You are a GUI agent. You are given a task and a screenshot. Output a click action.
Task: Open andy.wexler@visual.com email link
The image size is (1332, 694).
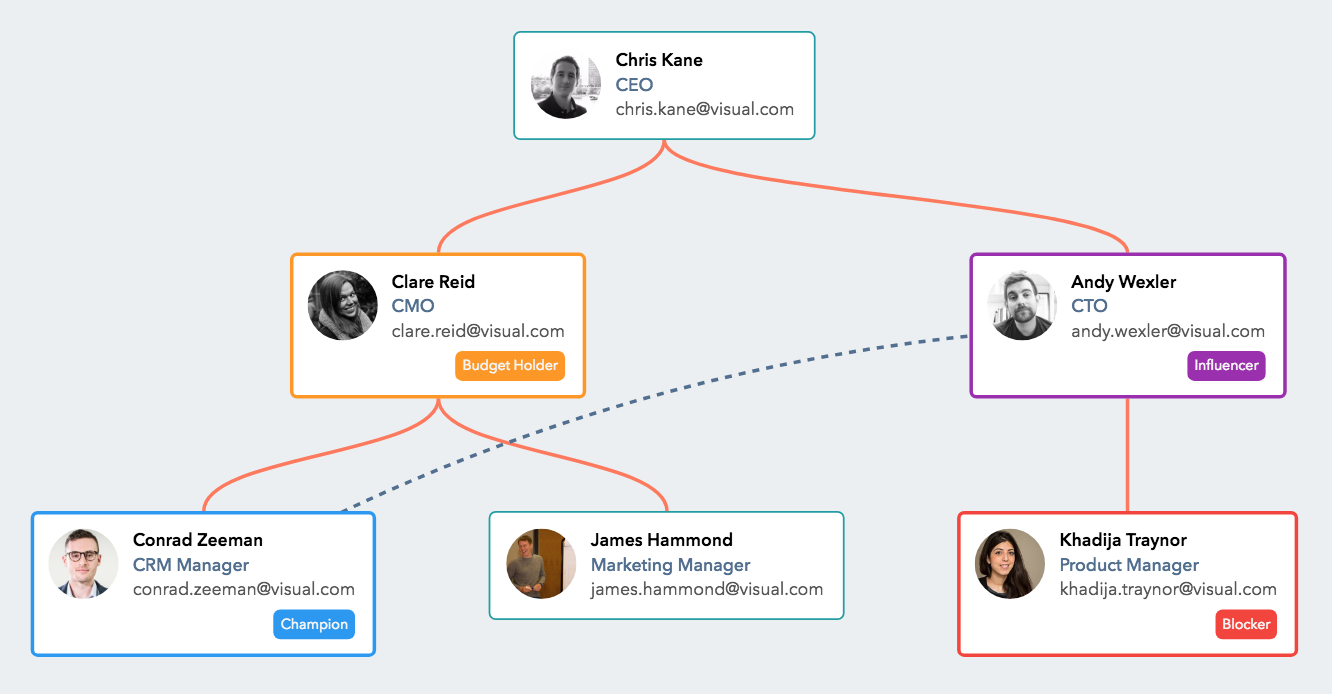(1168, 331)
